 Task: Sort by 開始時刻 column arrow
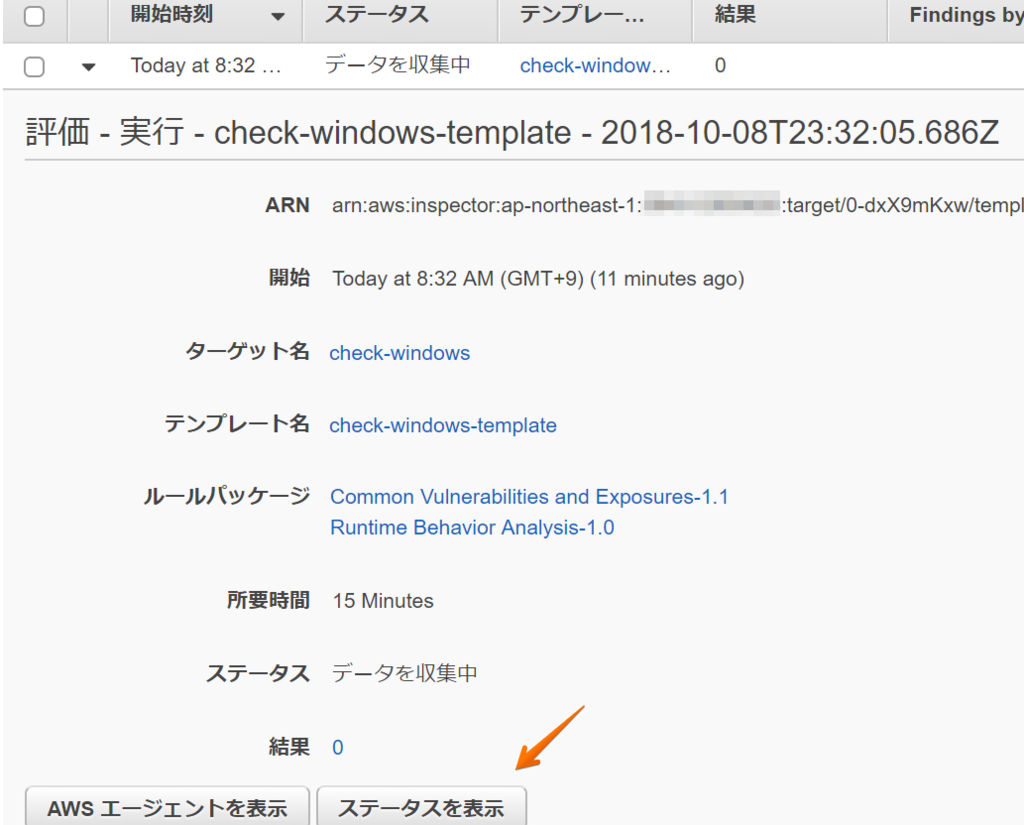pyautogui.click(x=278, y=16)
